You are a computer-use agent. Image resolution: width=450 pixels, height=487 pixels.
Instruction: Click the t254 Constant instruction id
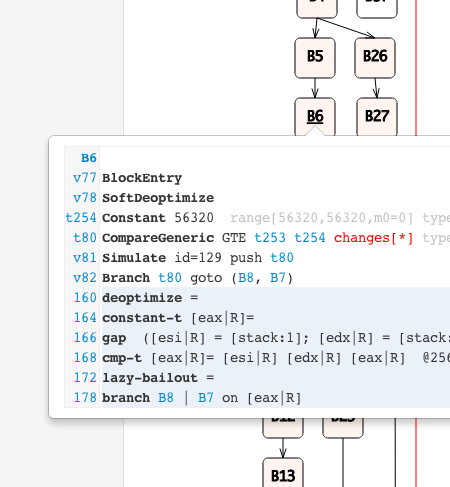[81, 218]
